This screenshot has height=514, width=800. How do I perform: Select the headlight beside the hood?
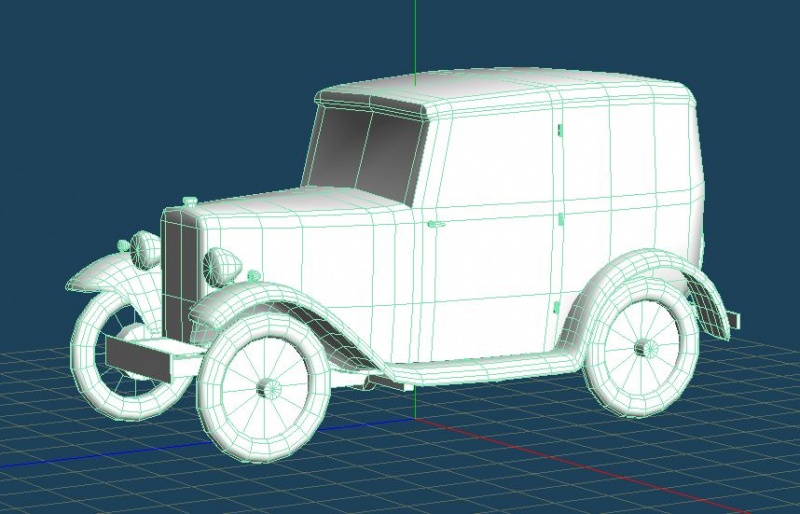(222, 266)
